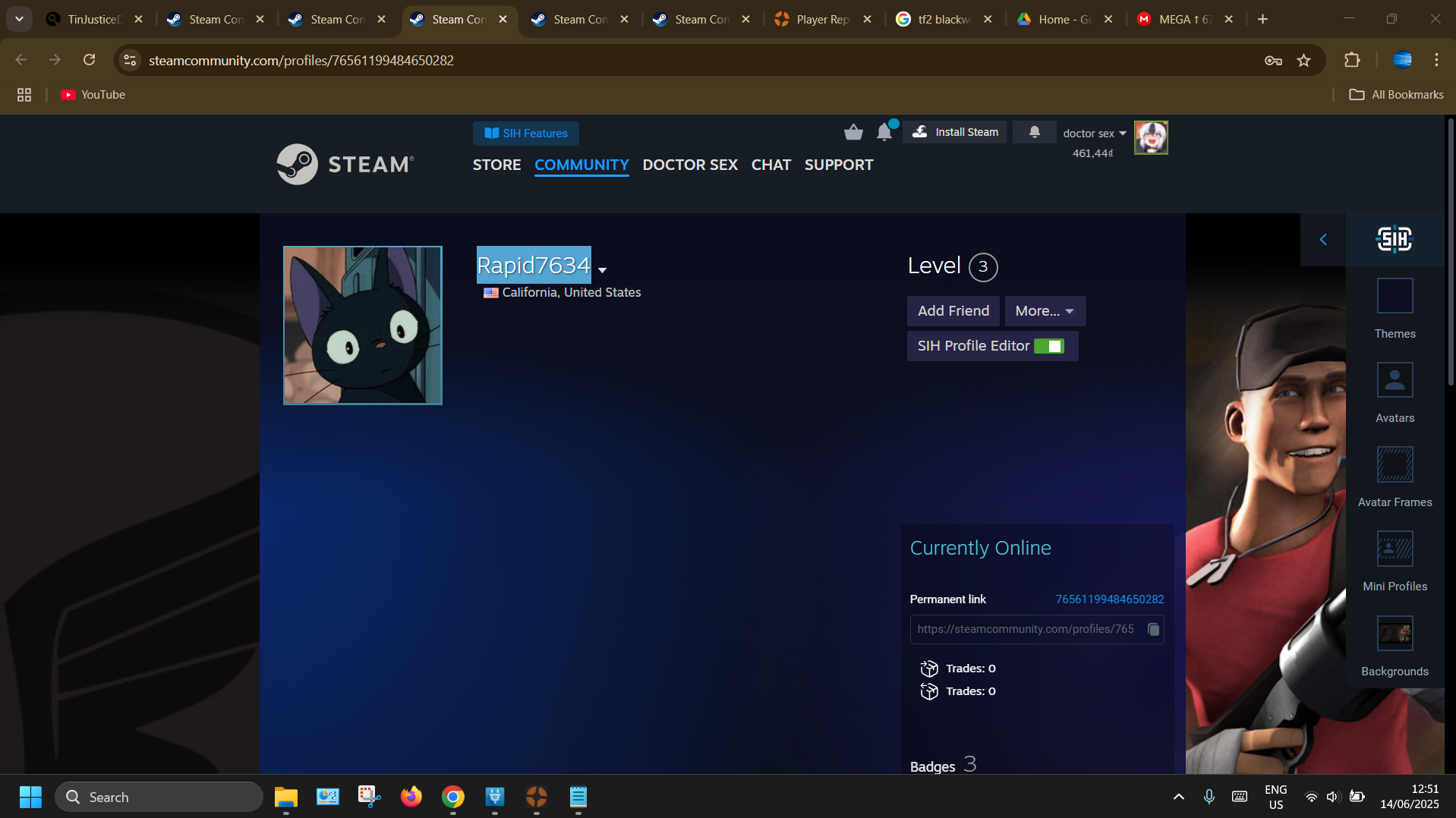Open a new browser tab
The image size is (1456, 818).
pos(1262,19)
